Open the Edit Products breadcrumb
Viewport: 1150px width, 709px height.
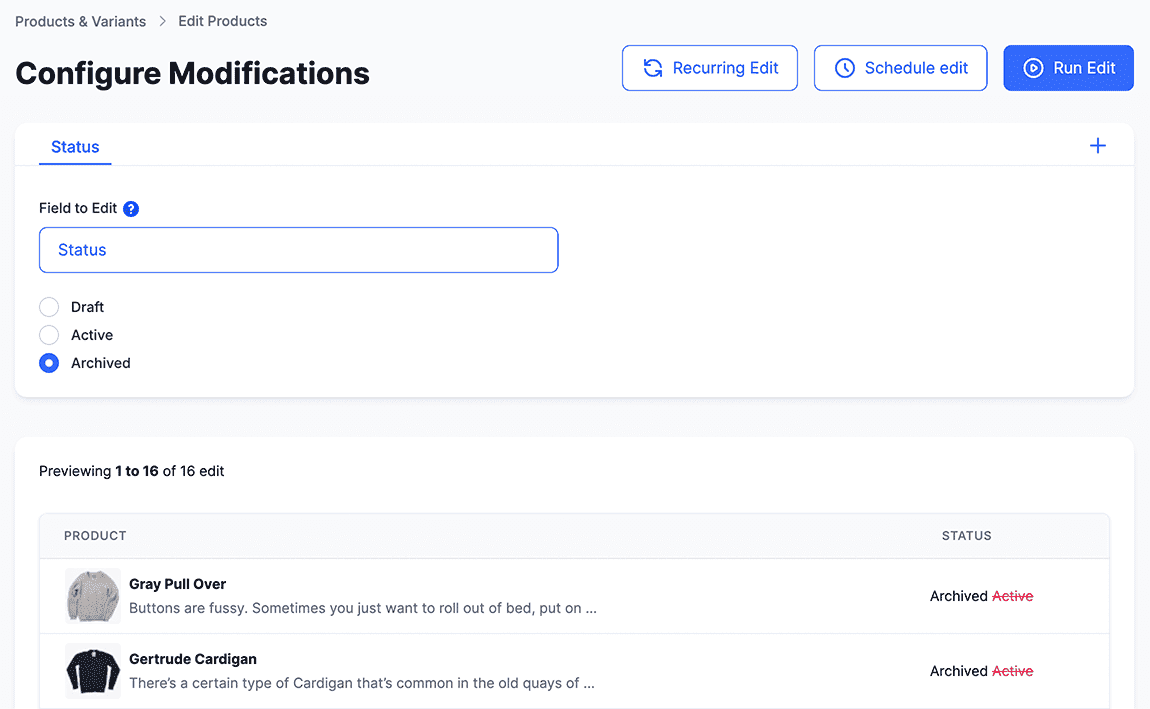pyautogui.click(x=222, y=21)
